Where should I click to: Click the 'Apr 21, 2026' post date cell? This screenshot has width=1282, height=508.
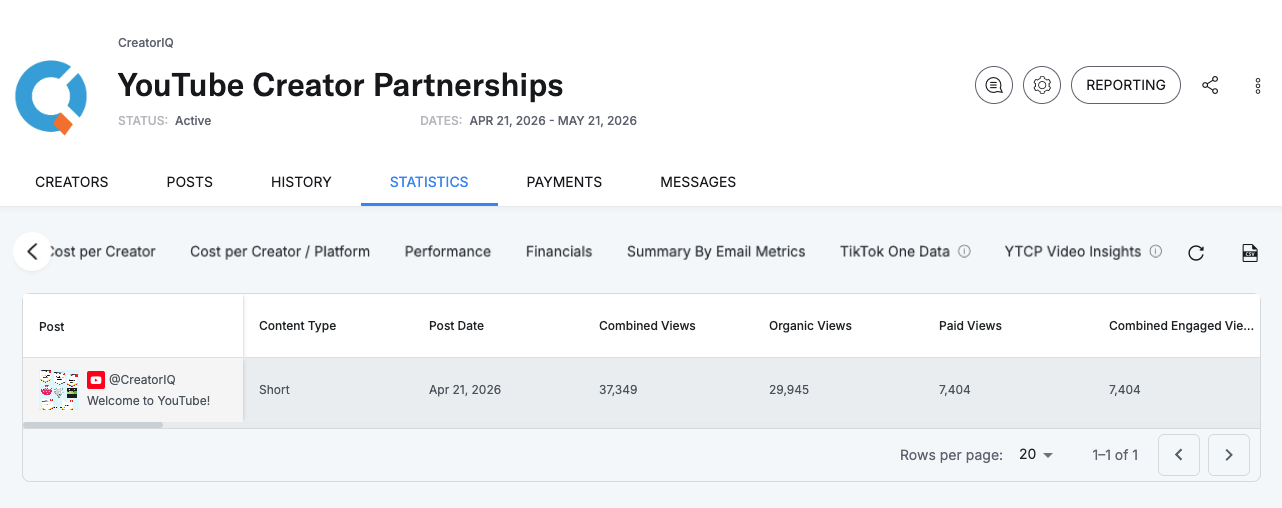pos(465,390)
